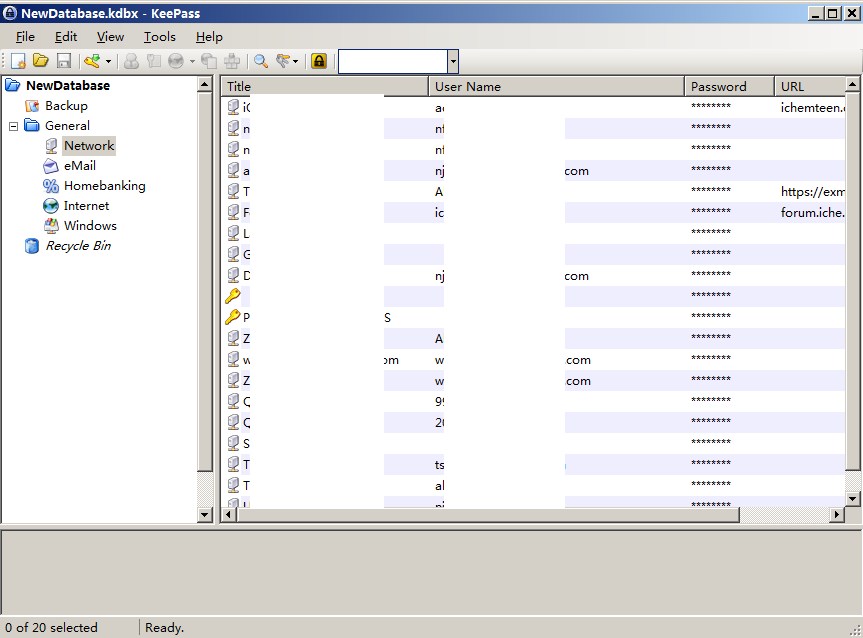Click the Add Entry key icon
The height and width of the screenshot is (638, 863).
[x=92, y=61]
